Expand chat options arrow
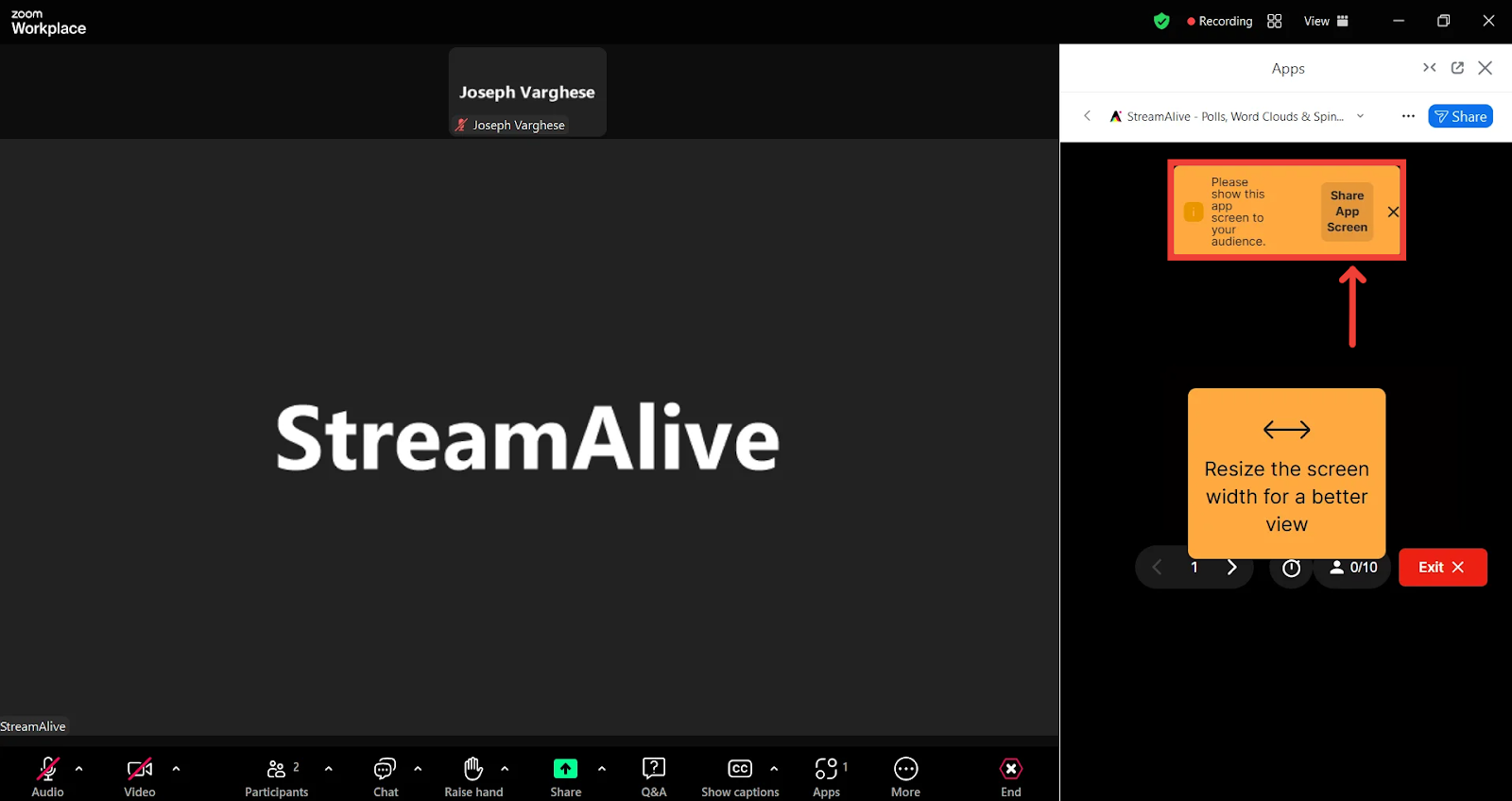1512x801 pixels. tap(418, 769)
